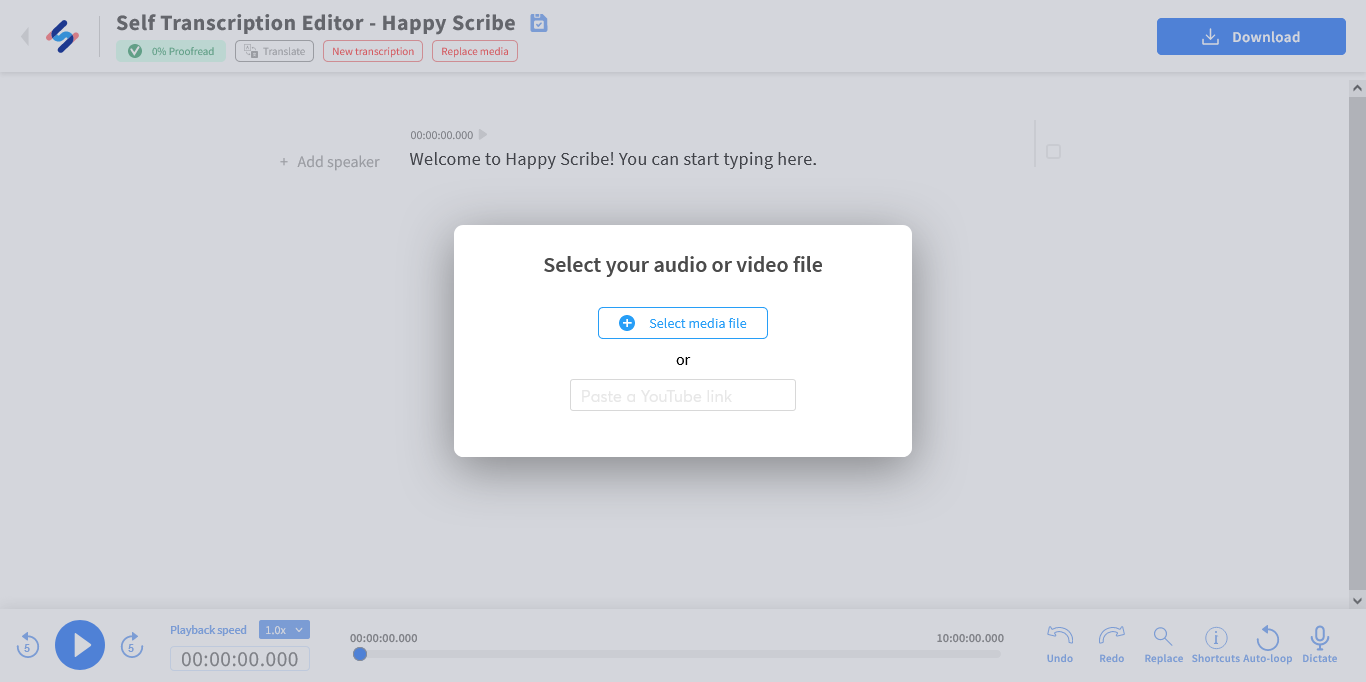Click the Translate button
This screenshot has width=1366, height=682.
275,51
